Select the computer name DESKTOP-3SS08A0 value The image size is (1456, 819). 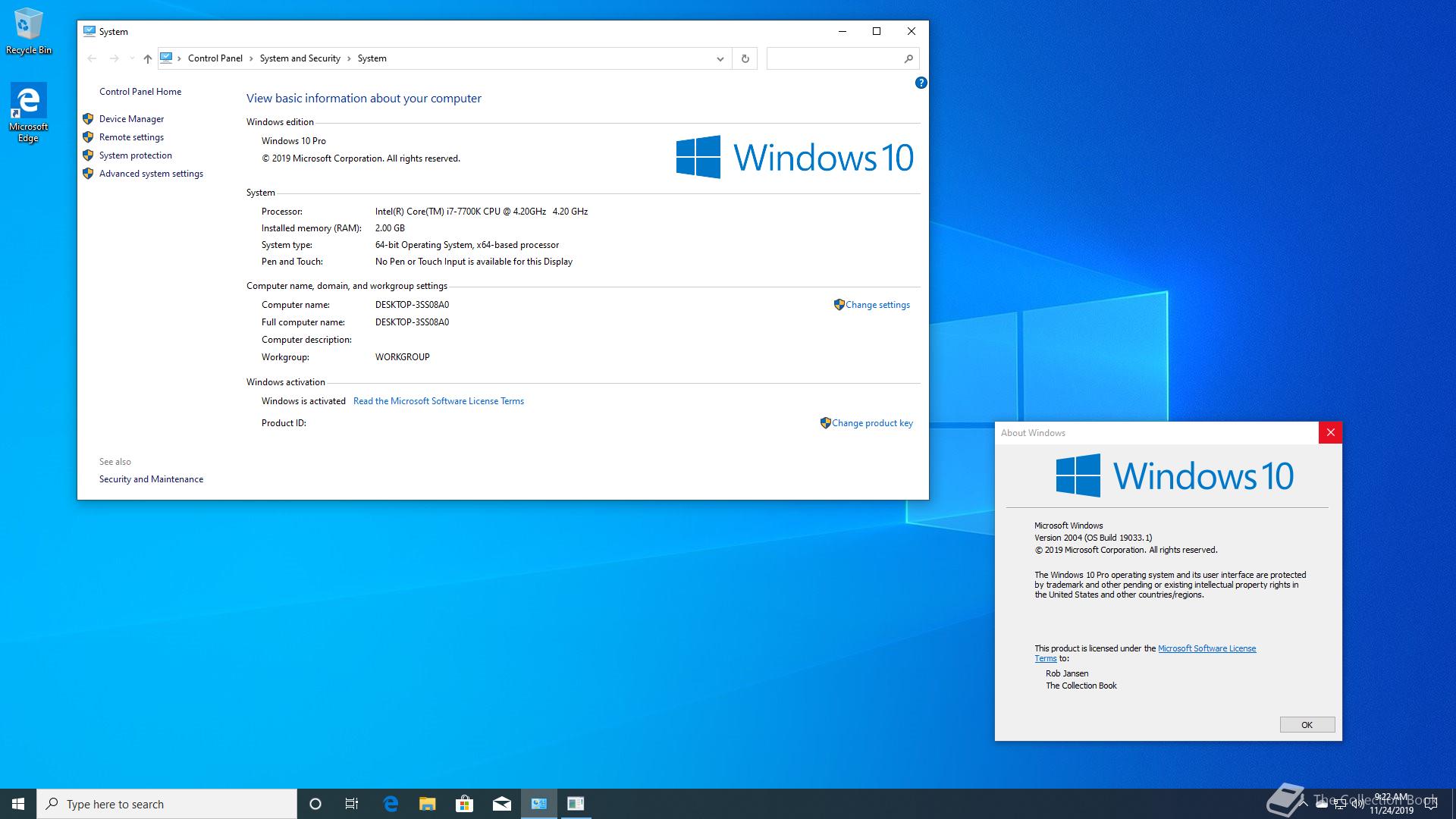point(412,305)
